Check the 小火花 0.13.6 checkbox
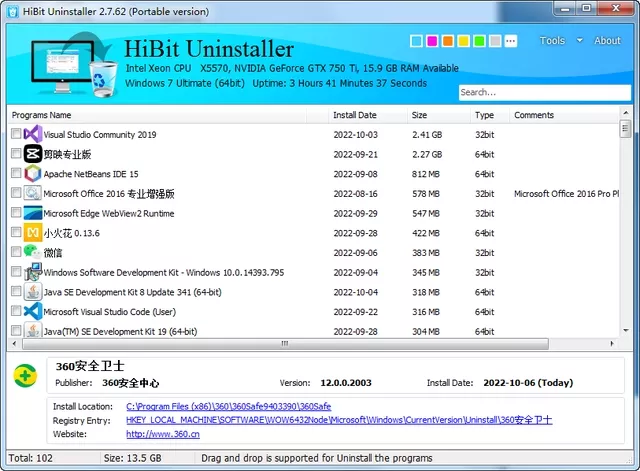Viewport: 640px width, 471px height. click(x=16, y=232)
